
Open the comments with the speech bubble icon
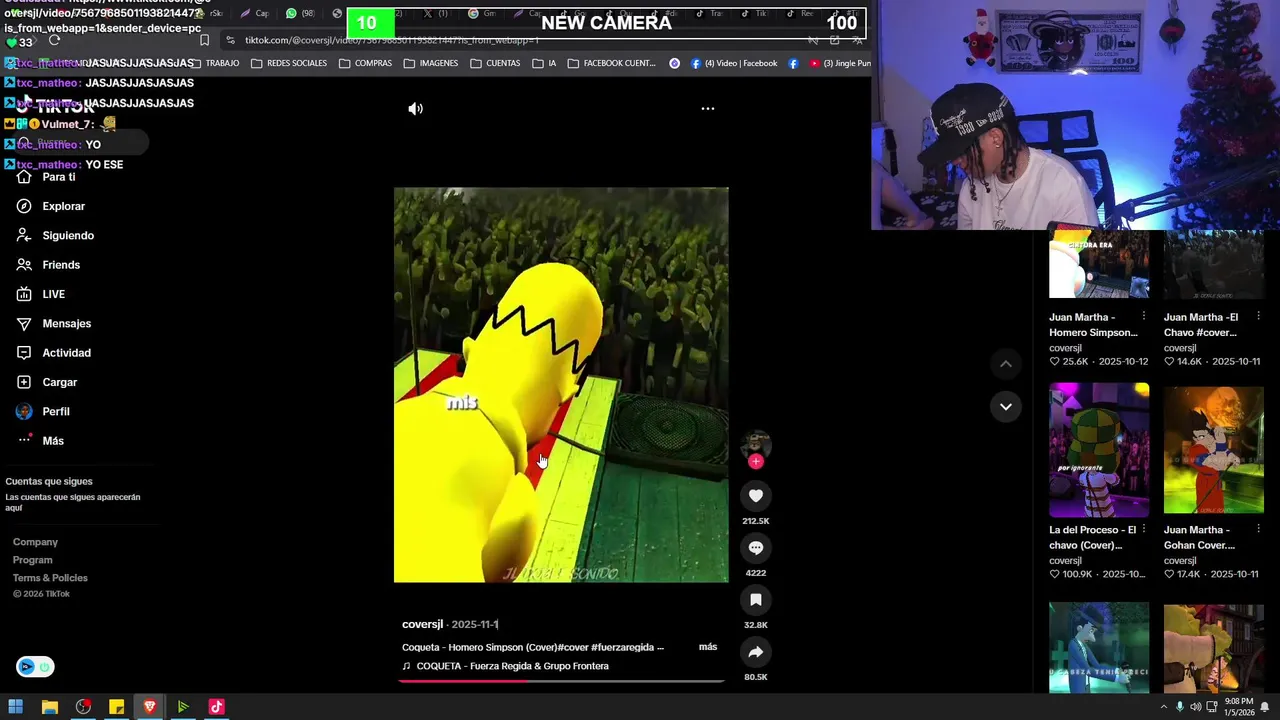click(756, 548)
